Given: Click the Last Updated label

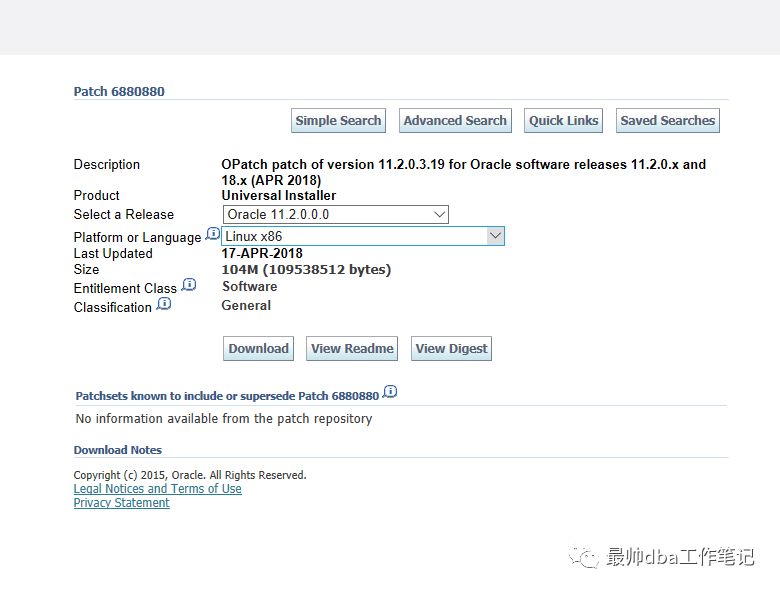Looking at the screenshot, I should point(113,253).
